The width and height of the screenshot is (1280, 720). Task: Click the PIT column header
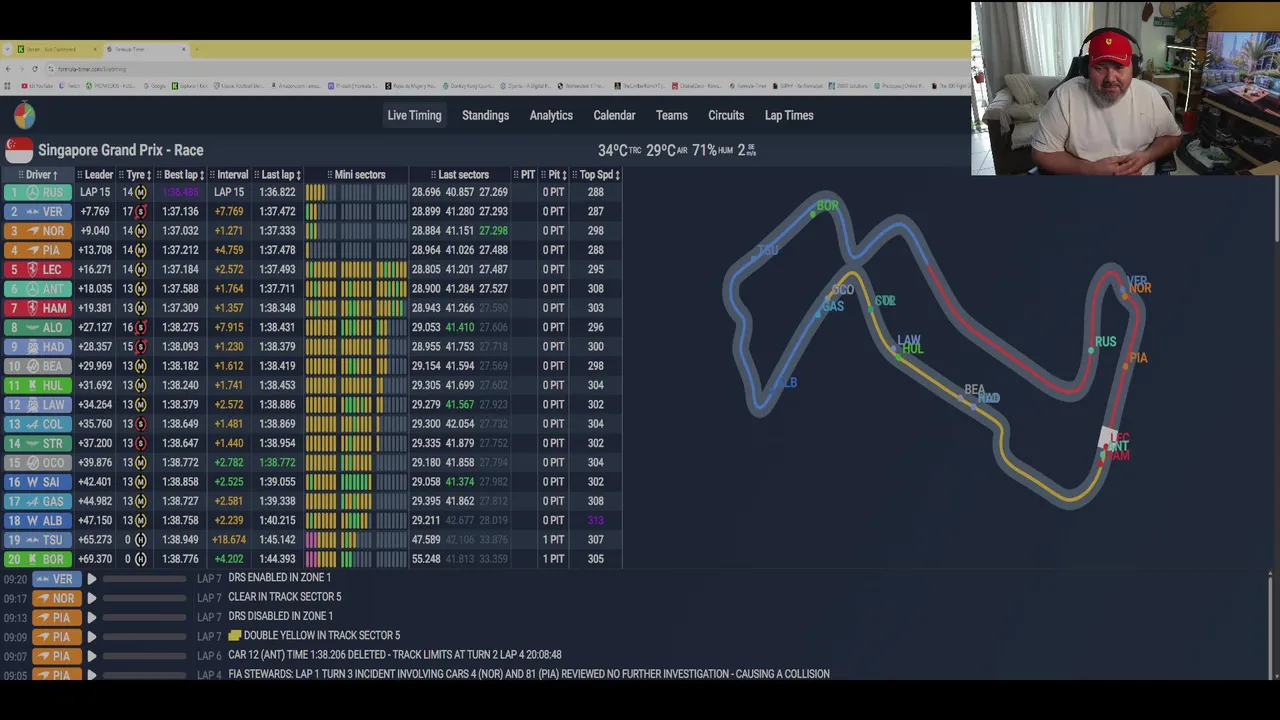coord(524,175)
